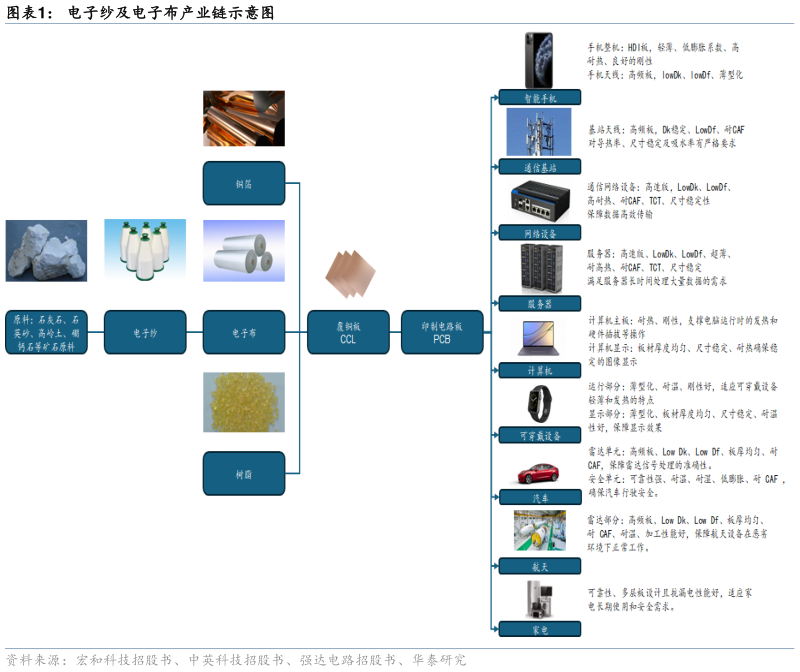Viewport: 800px width, 672px height.
Task: Click the 印制电路板 PCB box
Action: (442, 333)
